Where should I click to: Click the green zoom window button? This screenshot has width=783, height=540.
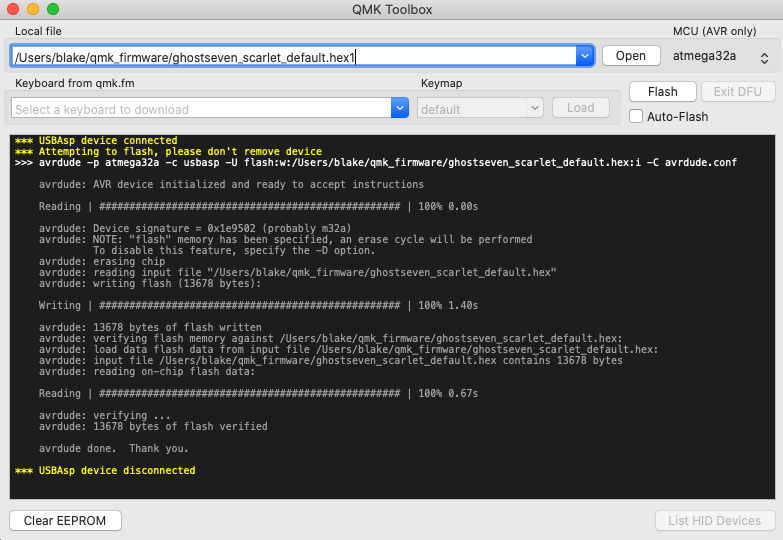53,9
